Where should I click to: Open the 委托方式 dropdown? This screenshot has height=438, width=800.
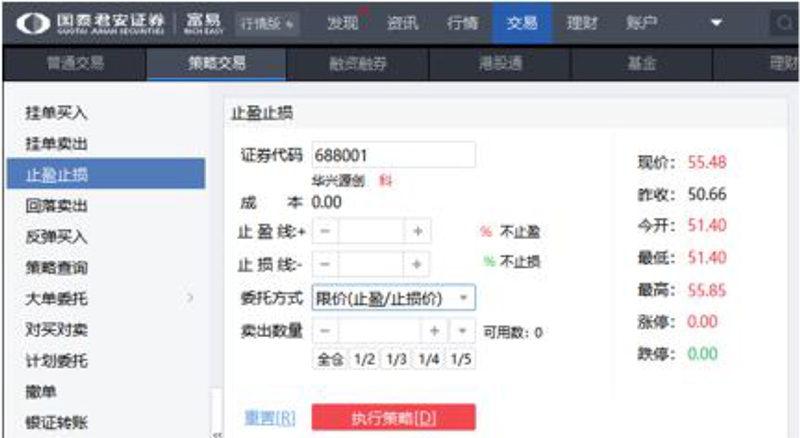click(x=464, y=298)
